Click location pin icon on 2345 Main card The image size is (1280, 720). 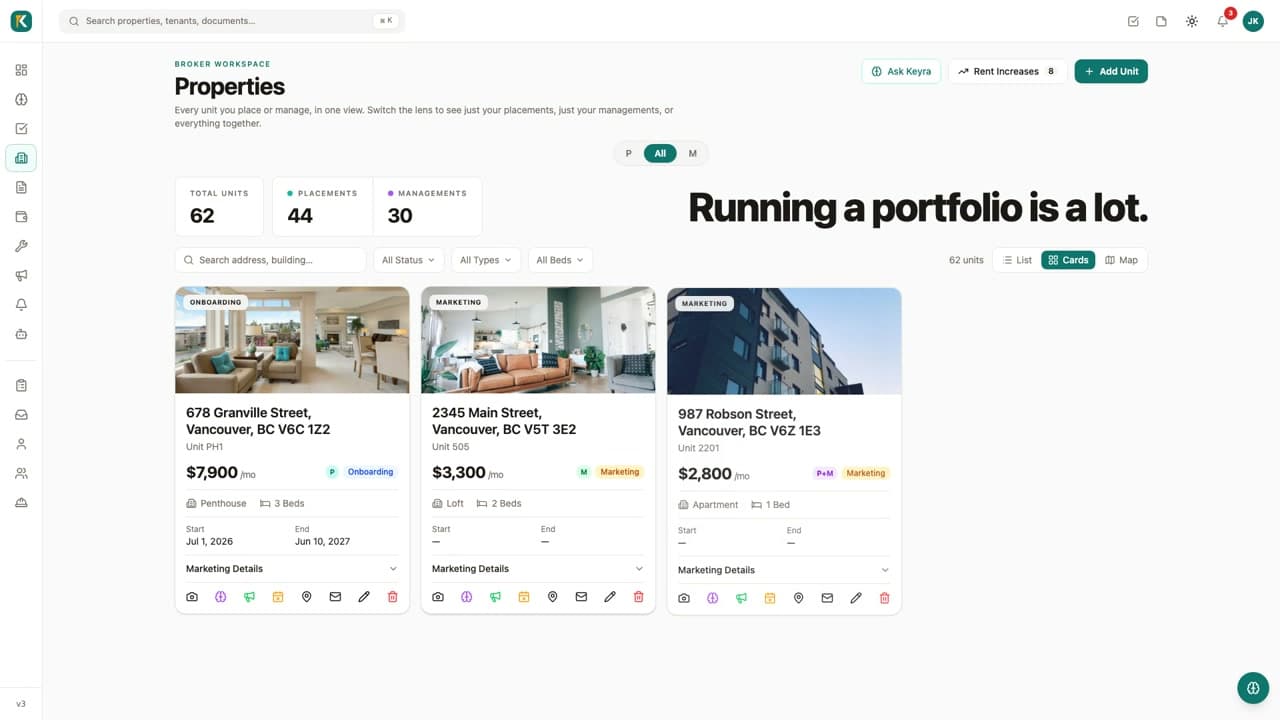pyautogui.click(x=553, y=597)
